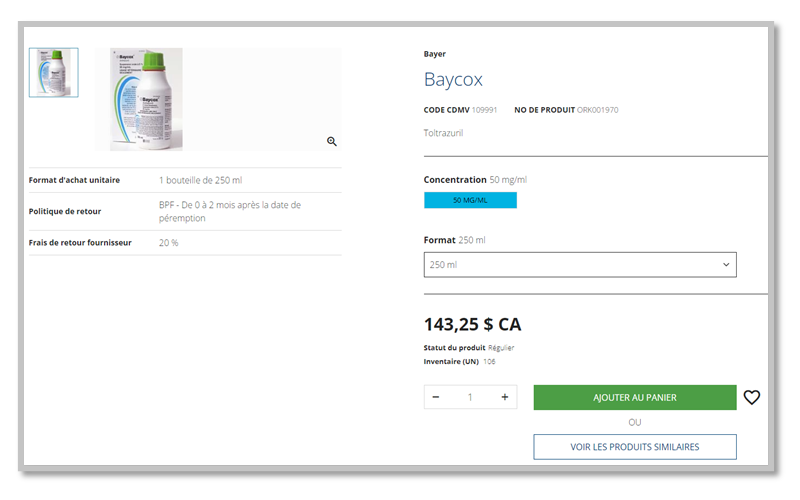Click Voir les produits similaires button
Image resolution: width=800 pixels, height=500 pixels.
(634, 446)
